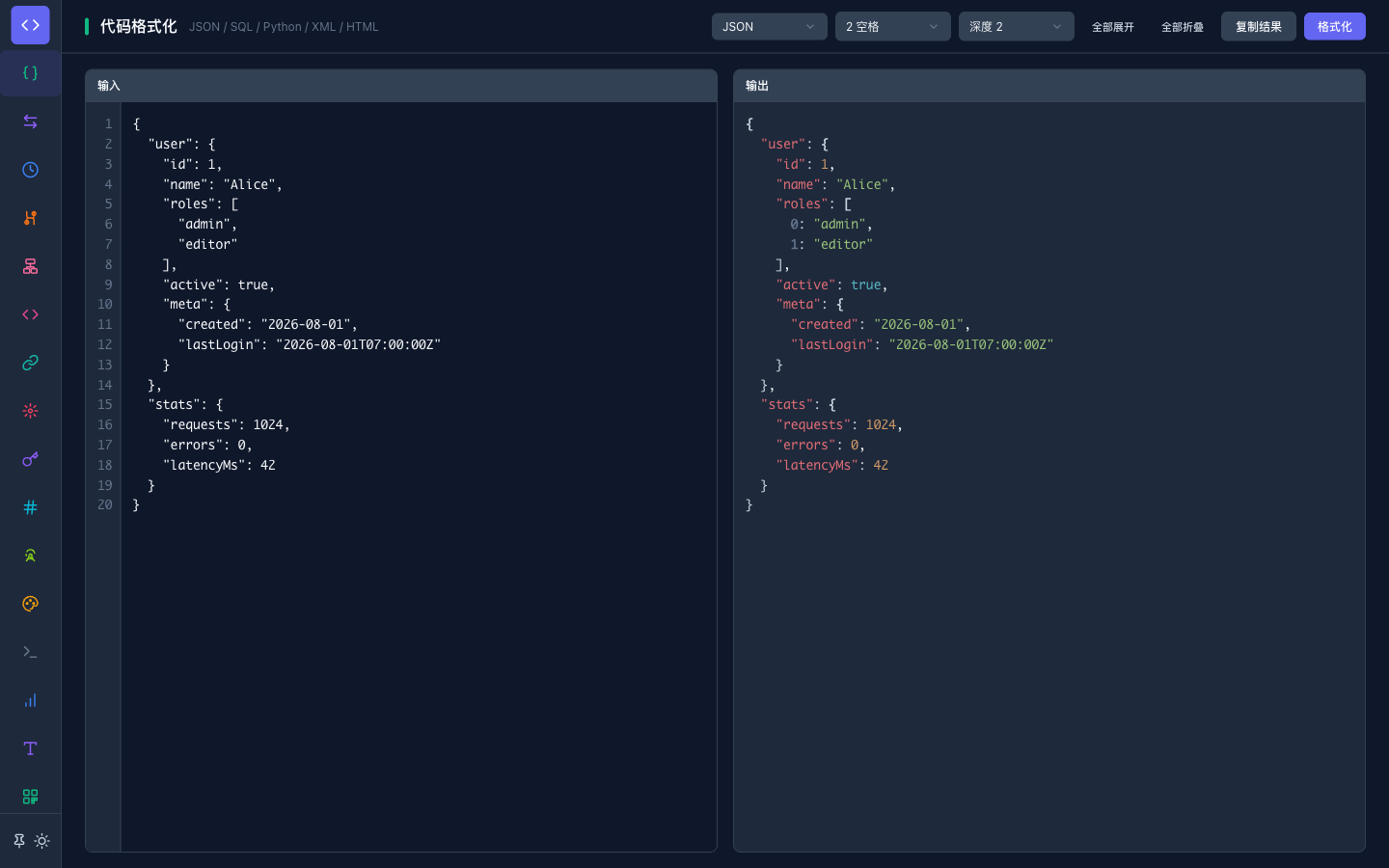This screenshot has height=868, width=1389.
Task: Click the 复制结果 copy result button
Action: click(1258, 26)
